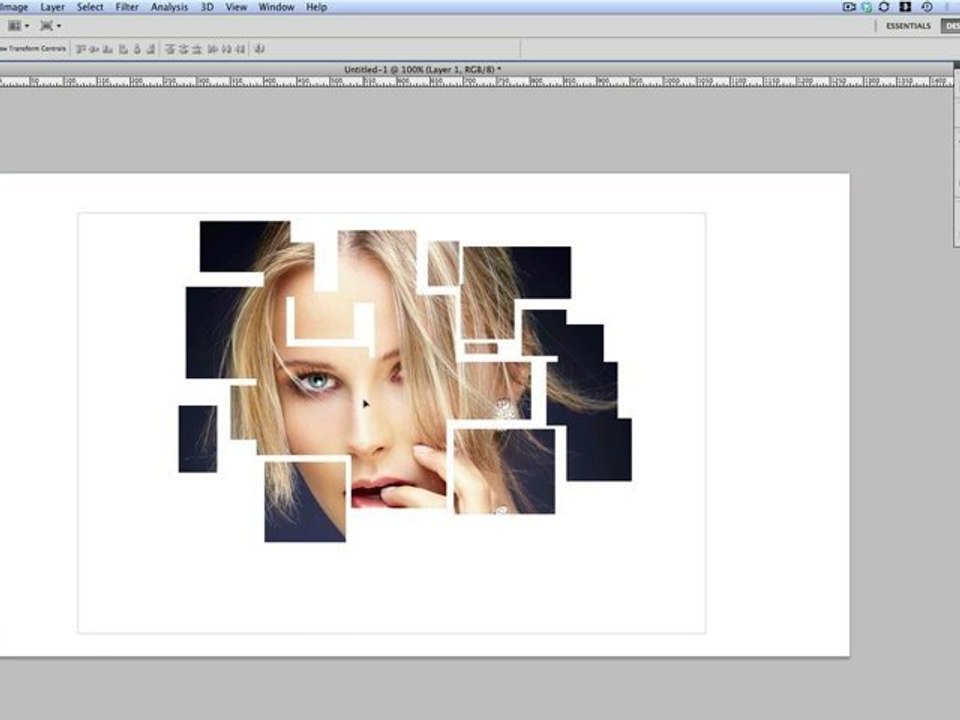Switch to the ESSENTIALS workspace
Screen dimensions: 960x720
point(908,26)
